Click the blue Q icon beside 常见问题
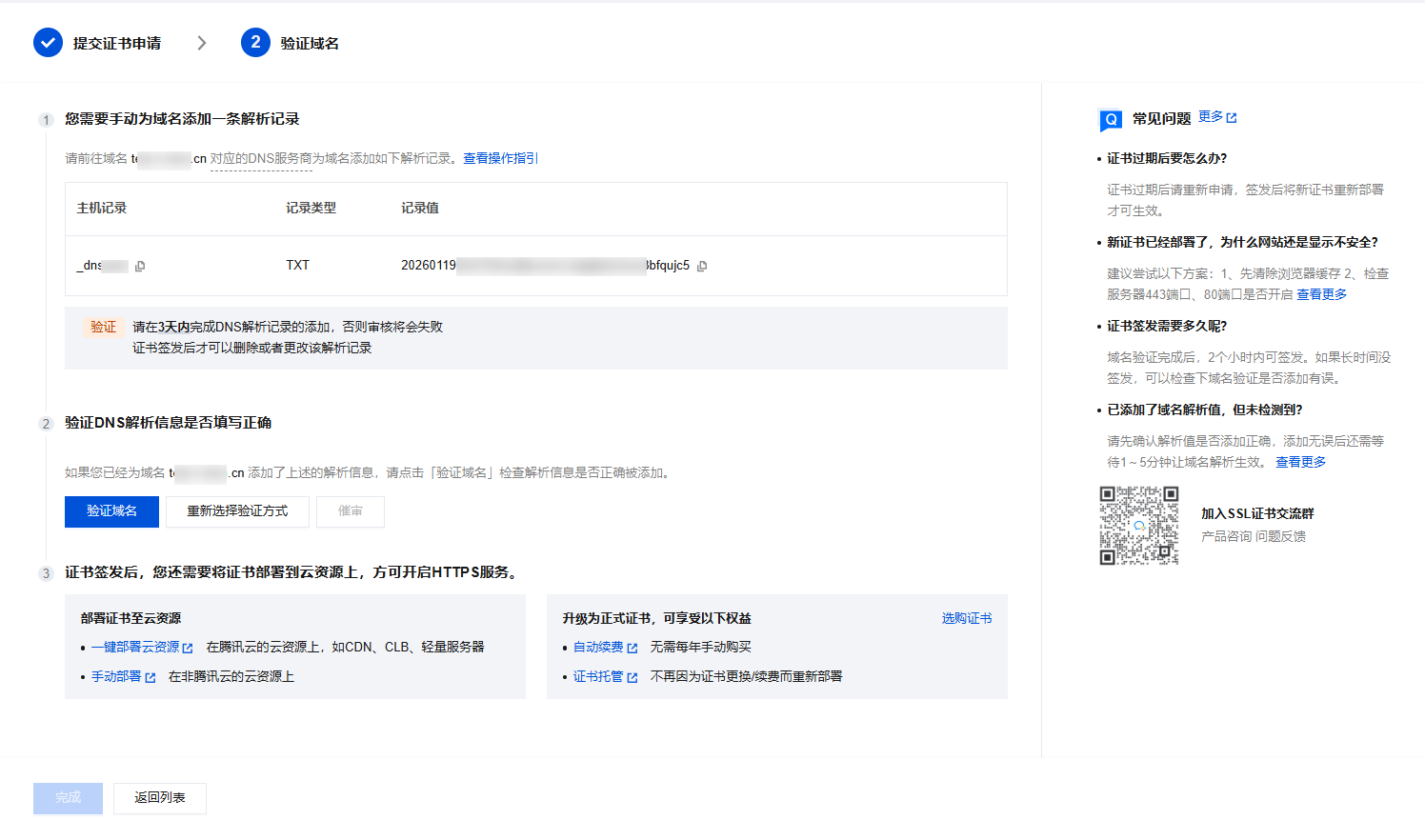Image resolution: width=1425 pixels, height=840 pixels. pos(1111,120)
